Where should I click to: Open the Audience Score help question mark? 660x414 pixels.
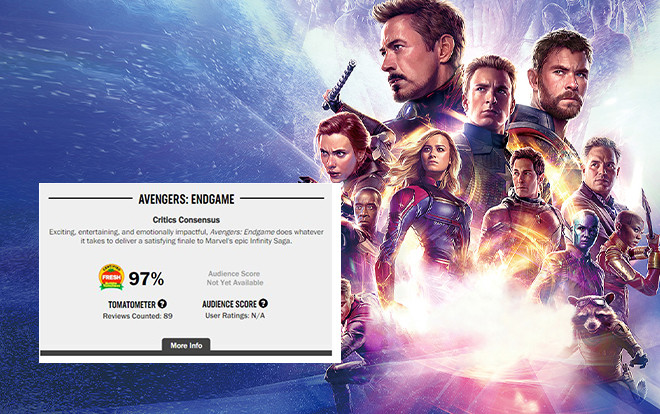pyautogui.click(x=263, y=303)
